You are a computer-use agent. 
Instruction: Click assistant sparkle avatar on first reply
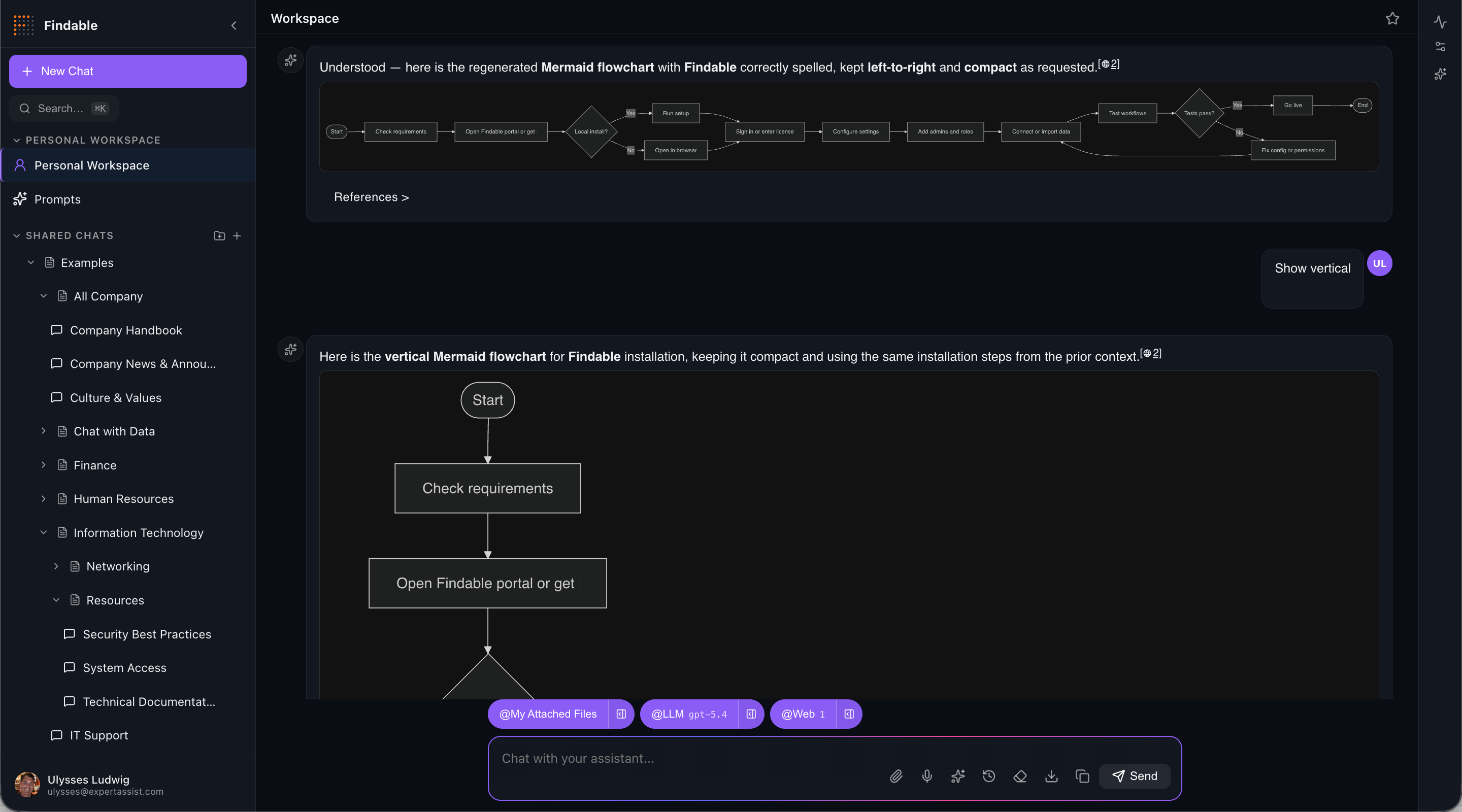290,60
